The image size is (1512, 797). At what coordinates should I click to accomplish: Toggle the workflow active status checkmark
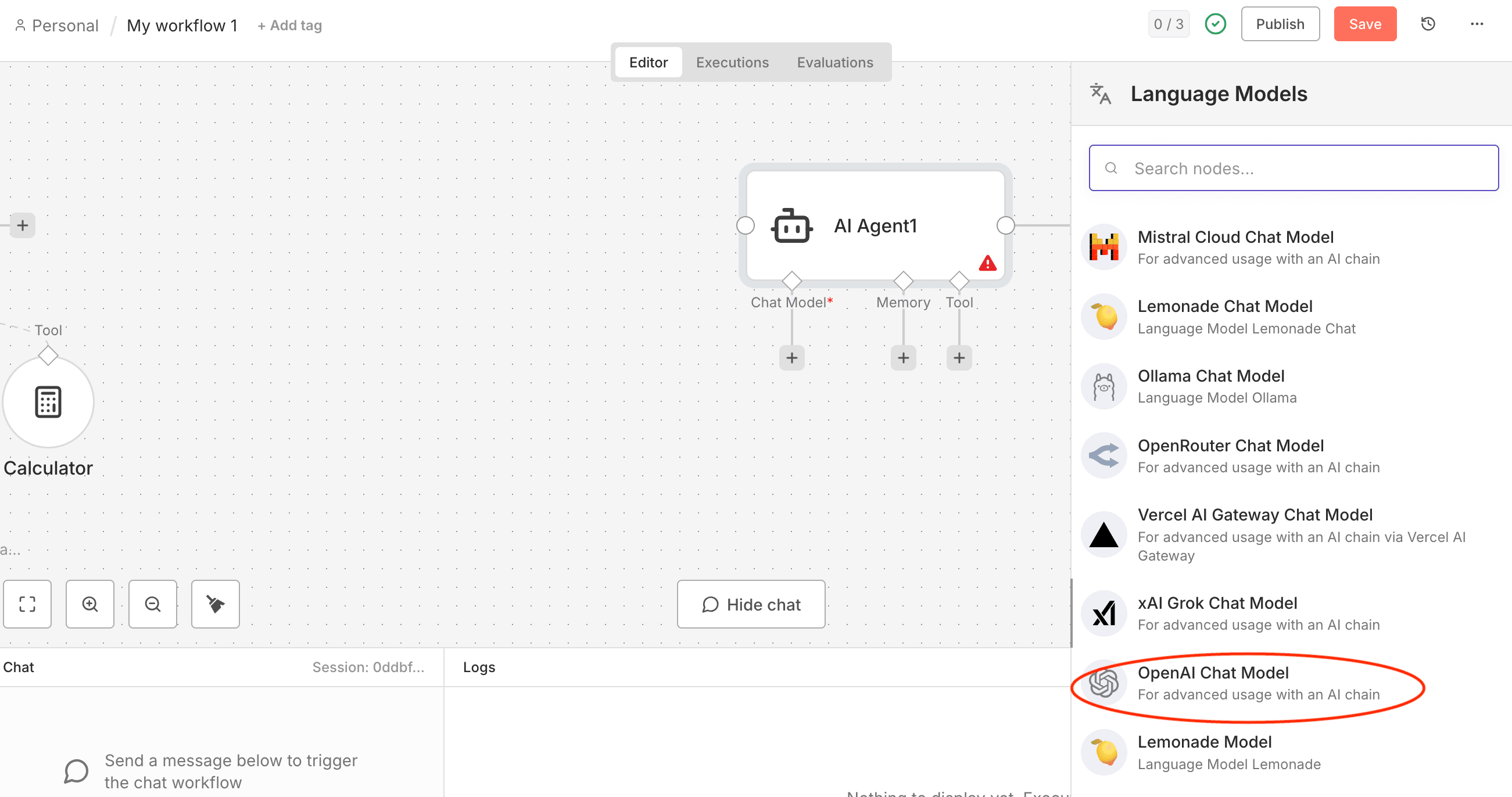click(1216, 23)
